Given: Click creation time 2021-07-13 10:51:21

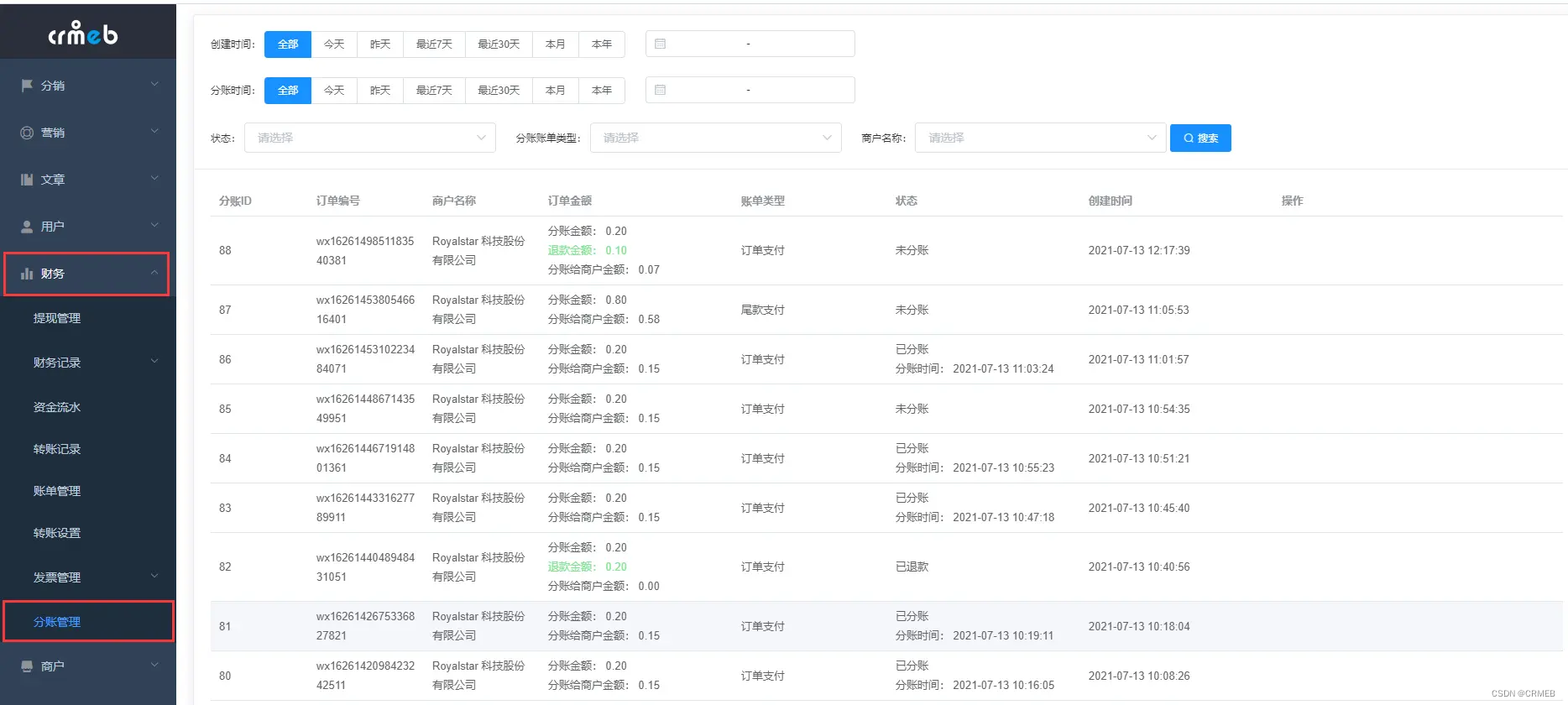Looking at the screenshot, I should tap(1139, 458).
